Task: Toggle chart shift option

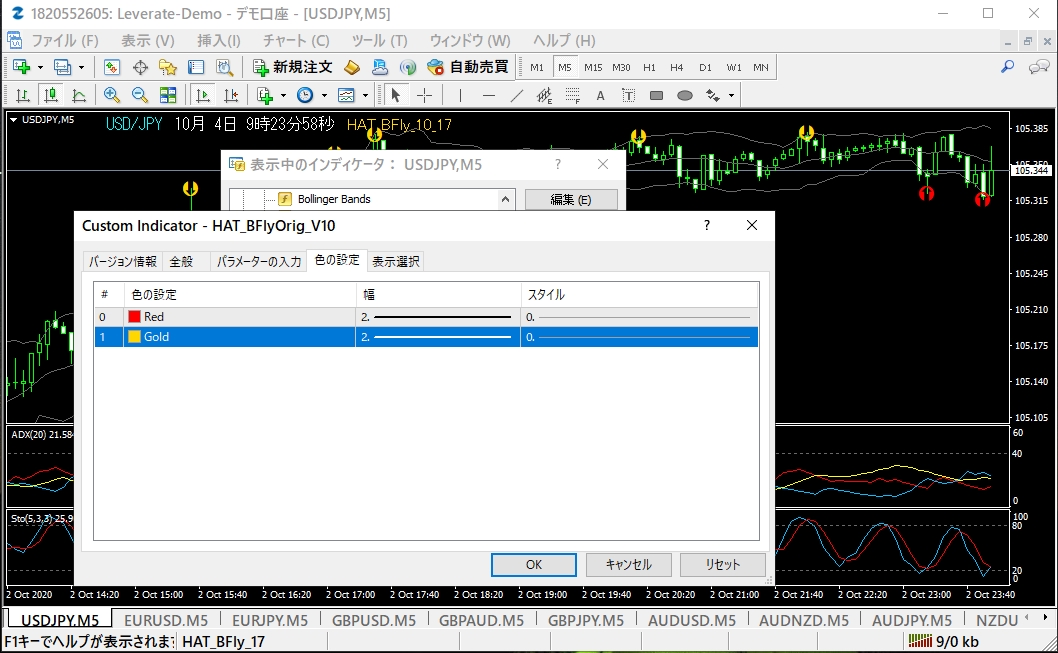Action: (x=231, y=95)
